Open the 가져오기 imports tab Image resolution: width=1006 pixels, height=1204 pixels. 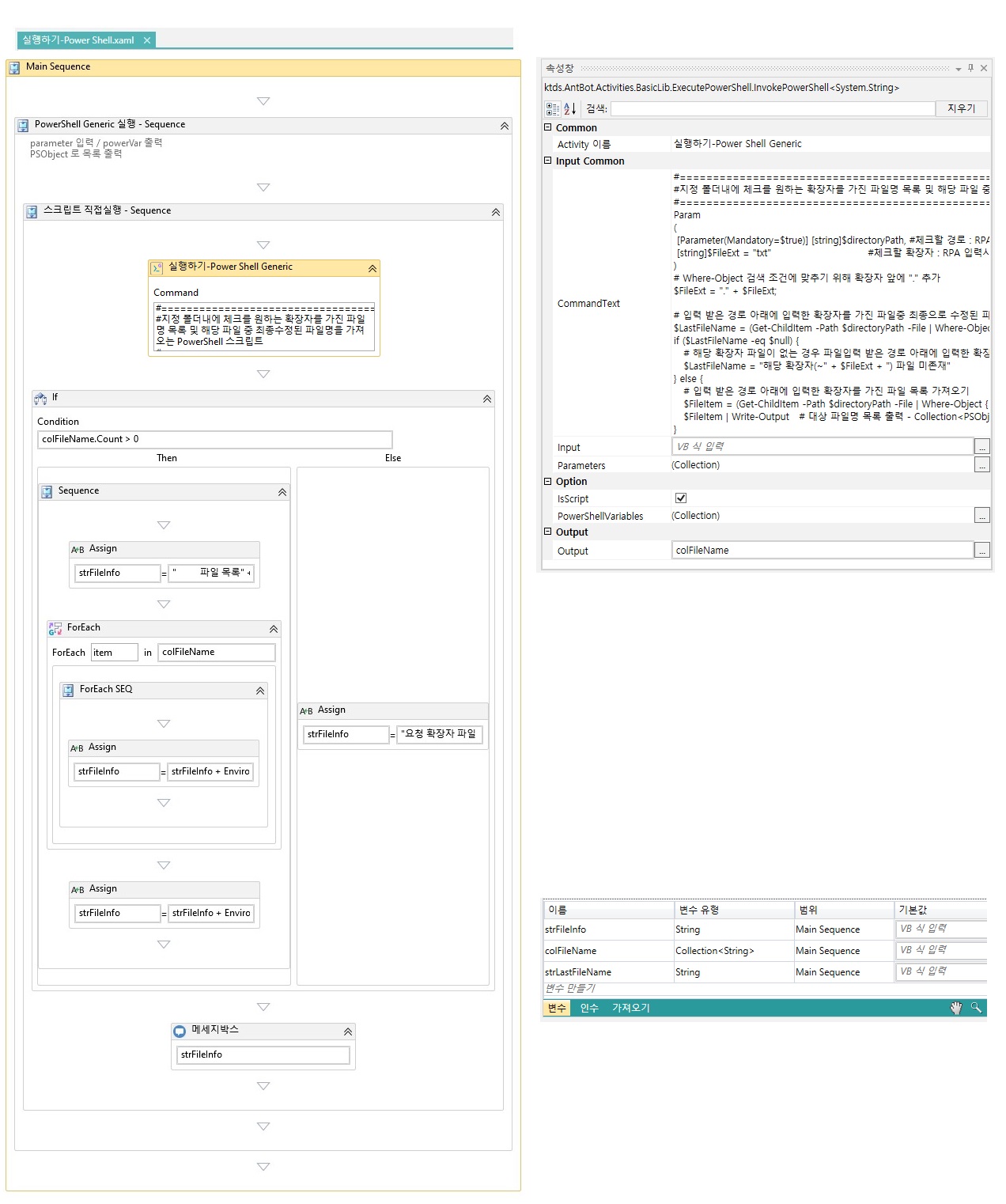pos(630,1008)
